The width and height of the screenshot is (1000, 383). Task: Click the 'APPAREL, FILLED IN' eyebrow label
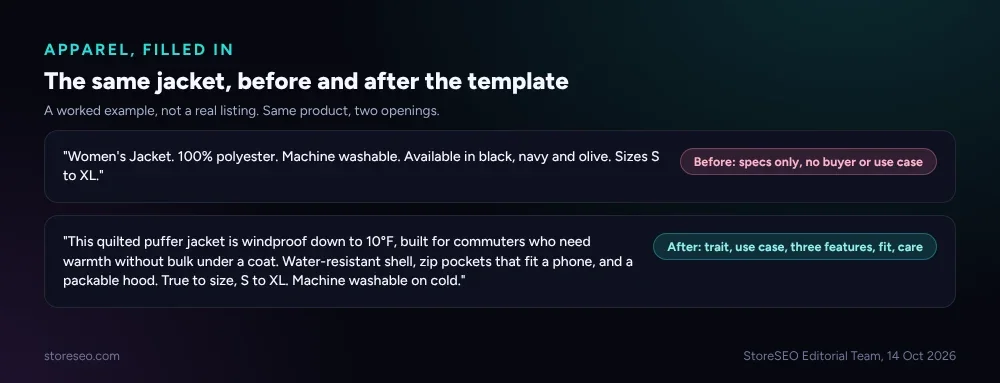[138, 50]
